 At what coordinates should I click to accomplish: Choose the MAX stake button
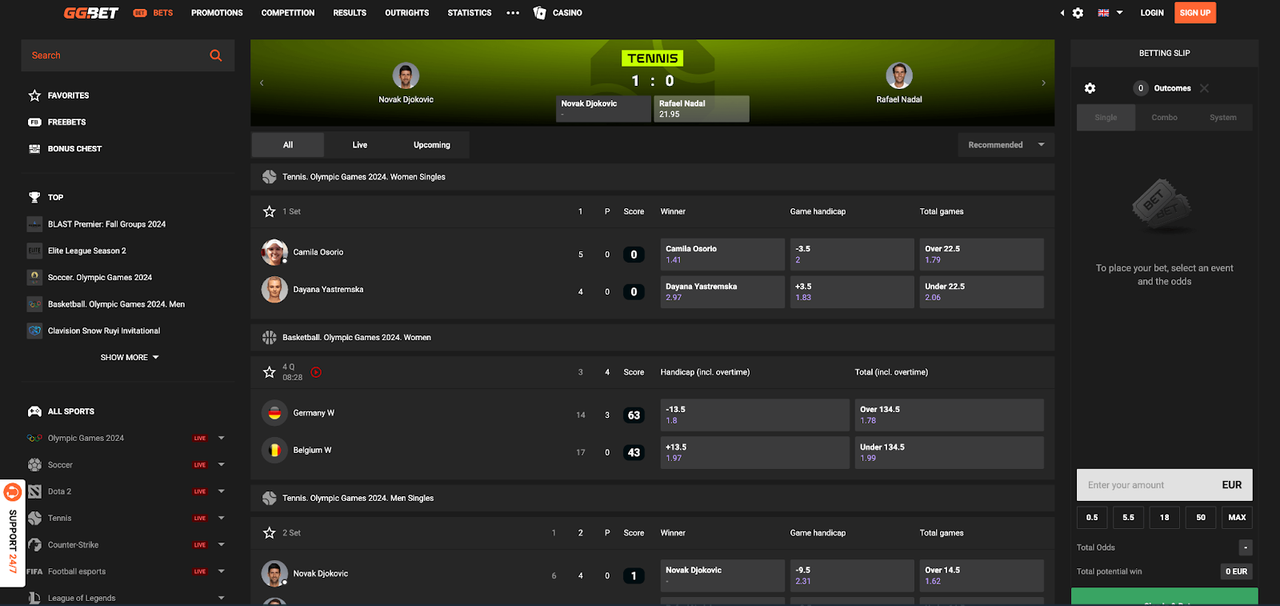click(1237, 517)
